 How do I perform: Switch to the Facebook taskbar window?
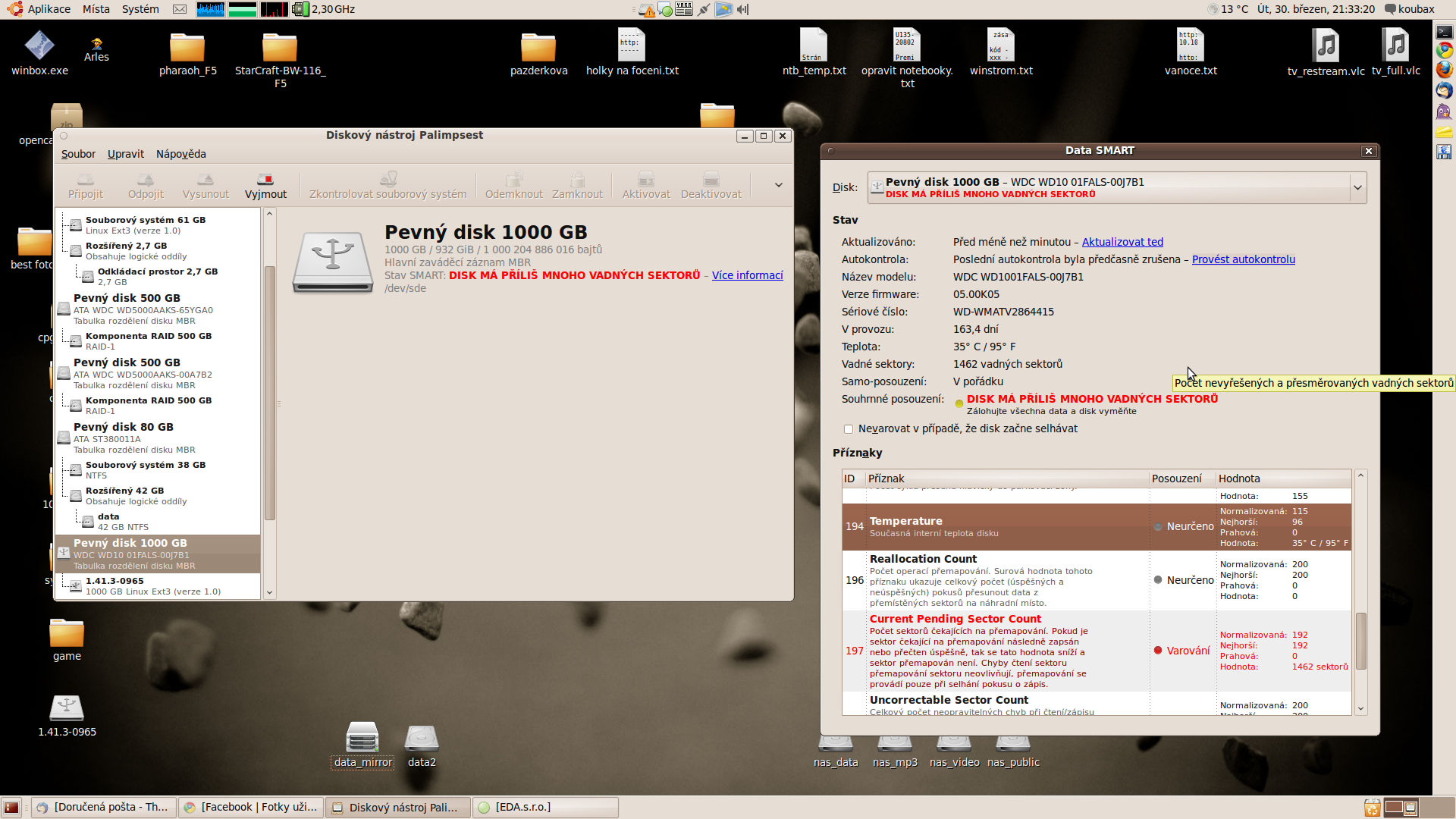(251, 807)
